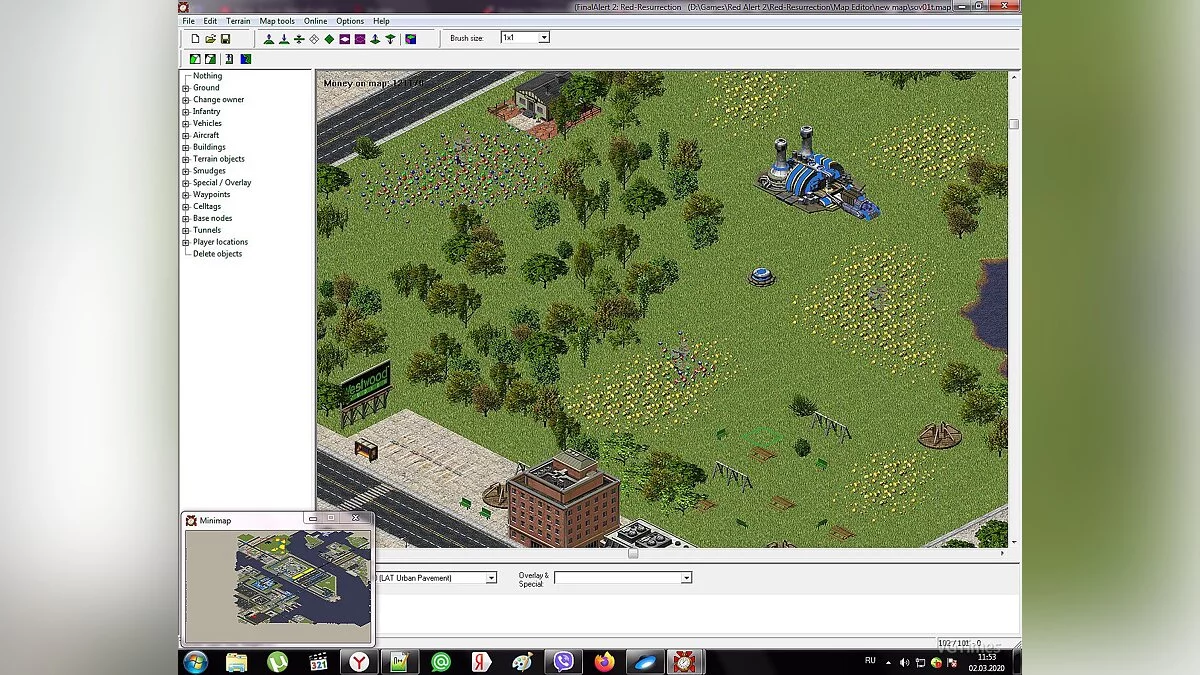Click the multicolored map view icon
1200x675 pixels.
click(410, 38)
